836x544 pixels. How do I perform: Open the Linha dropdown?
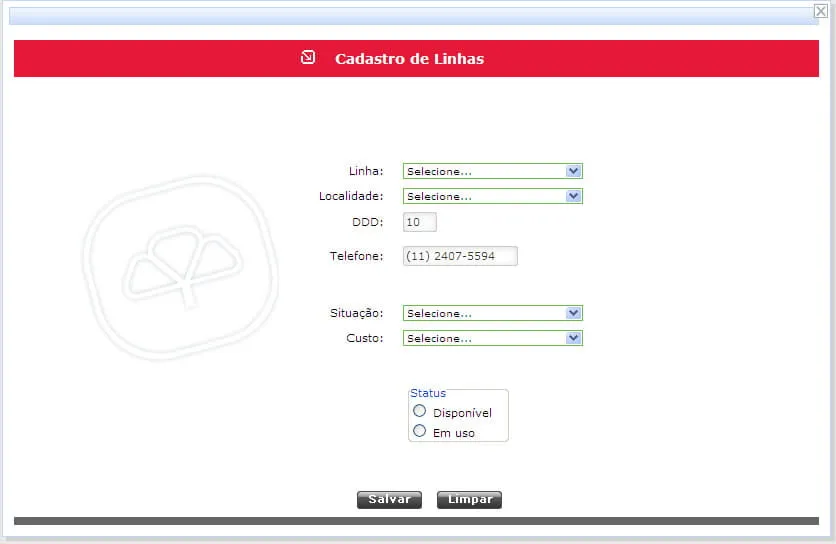point(493,171)
